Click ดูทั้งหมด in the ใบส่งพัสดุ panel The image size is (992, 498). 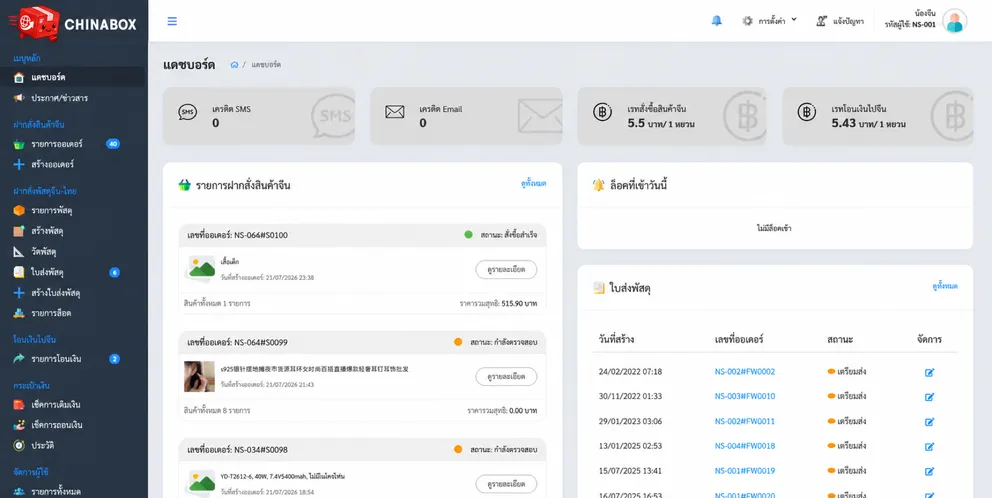click(x=945, y=286)
